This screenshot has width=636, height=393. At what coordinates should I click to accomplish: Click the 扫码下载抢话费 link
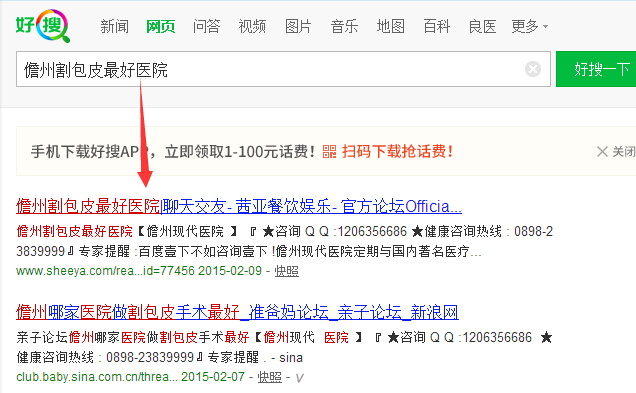pyautogui.click(x=397, y=152)
